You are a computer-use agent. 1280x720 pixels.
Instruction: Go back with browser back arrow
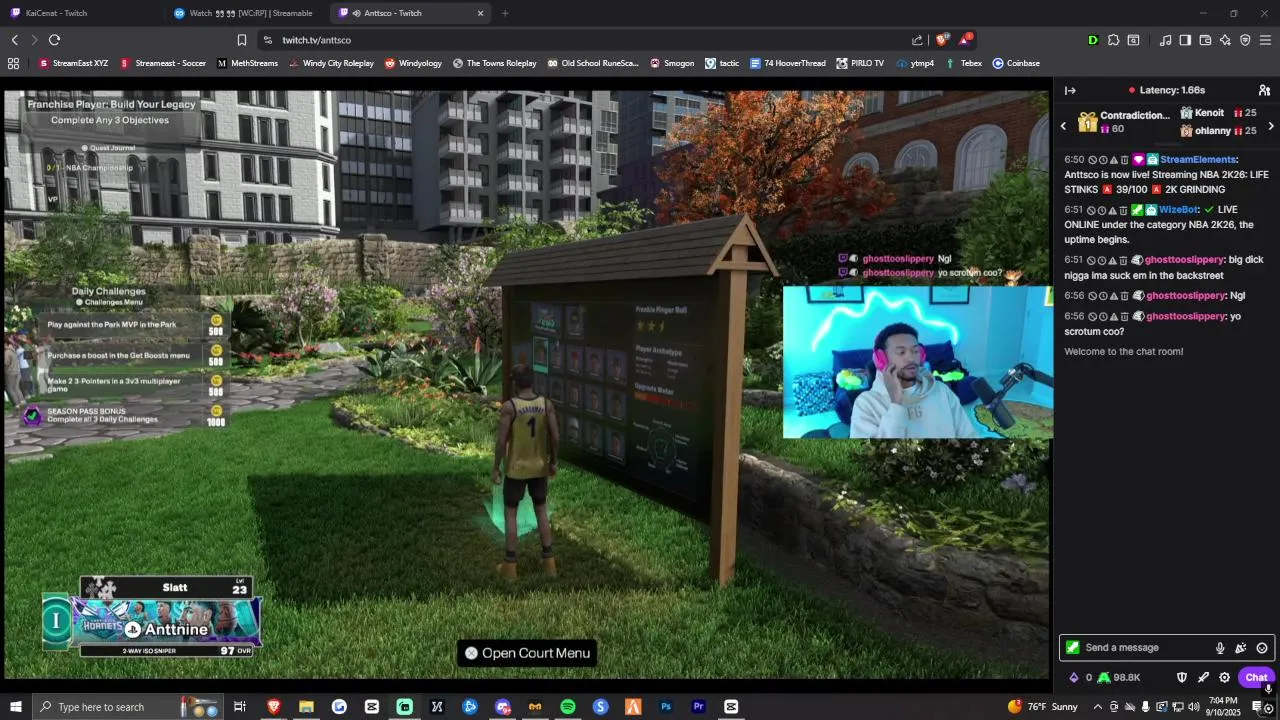click(15, 40)
